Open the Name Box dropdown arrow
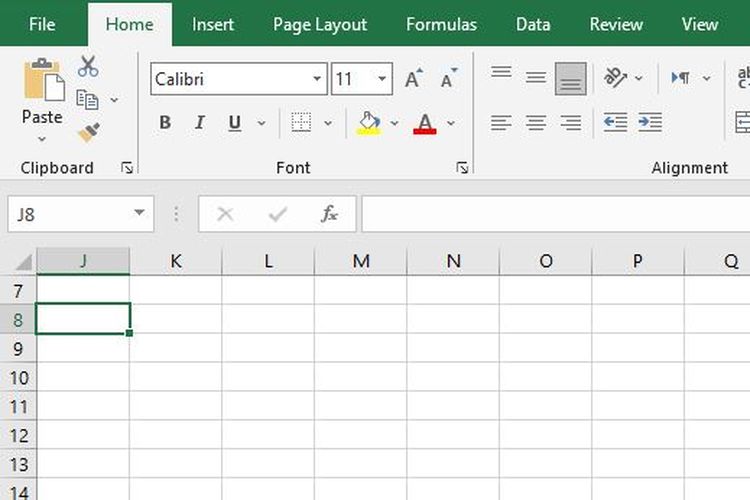750x500 pixels. click(139, 214)
